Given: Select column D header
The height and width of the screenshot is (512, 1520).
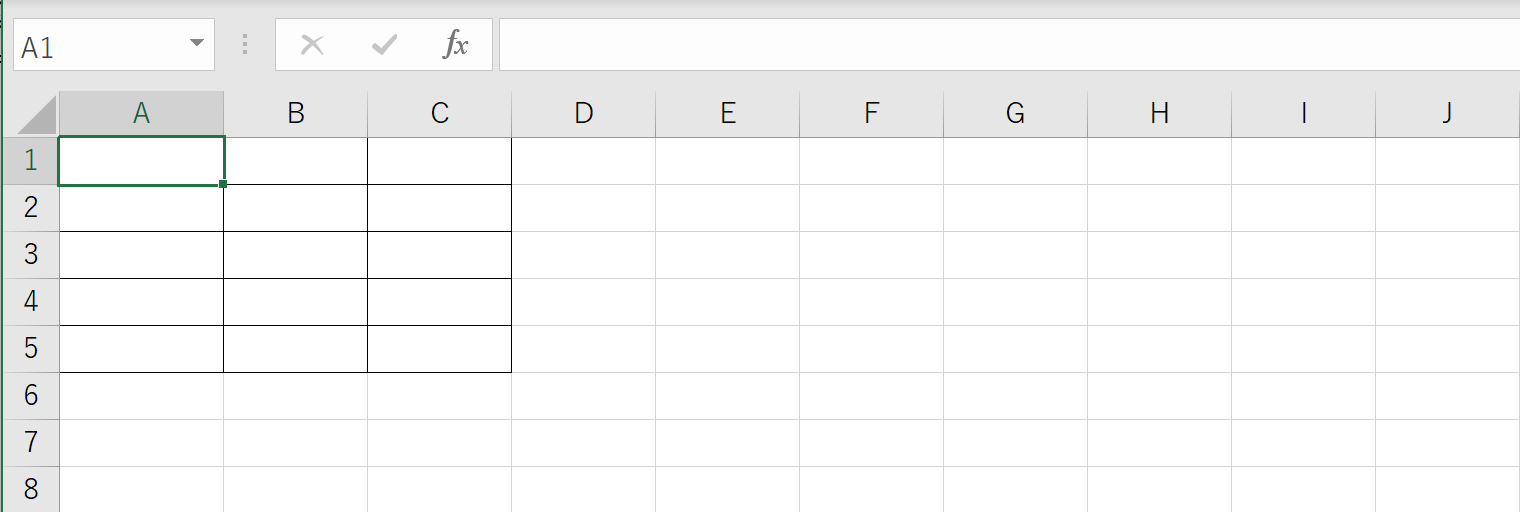Looking at the screenshot, I should (583, 114).
